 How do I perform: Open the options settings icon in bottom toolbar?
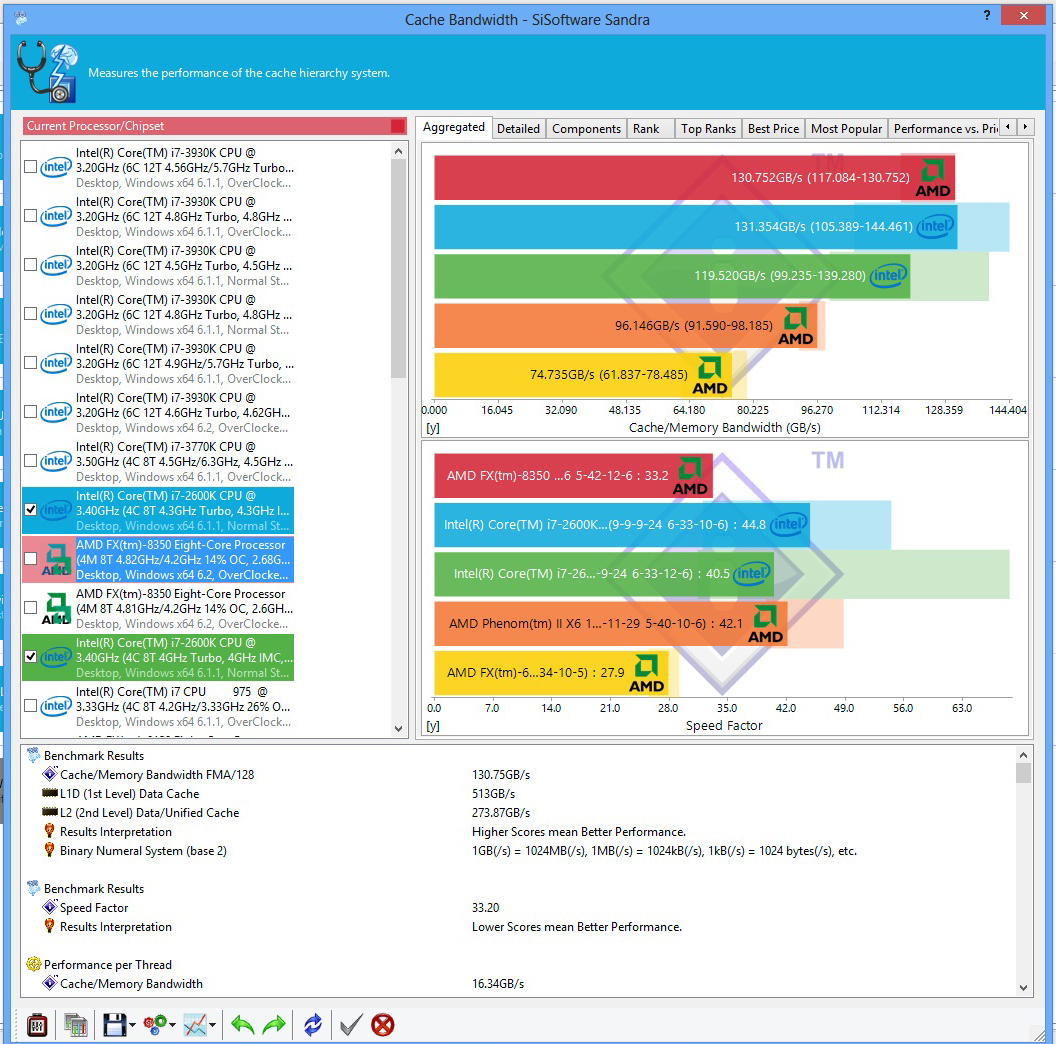pos(37,1025)
